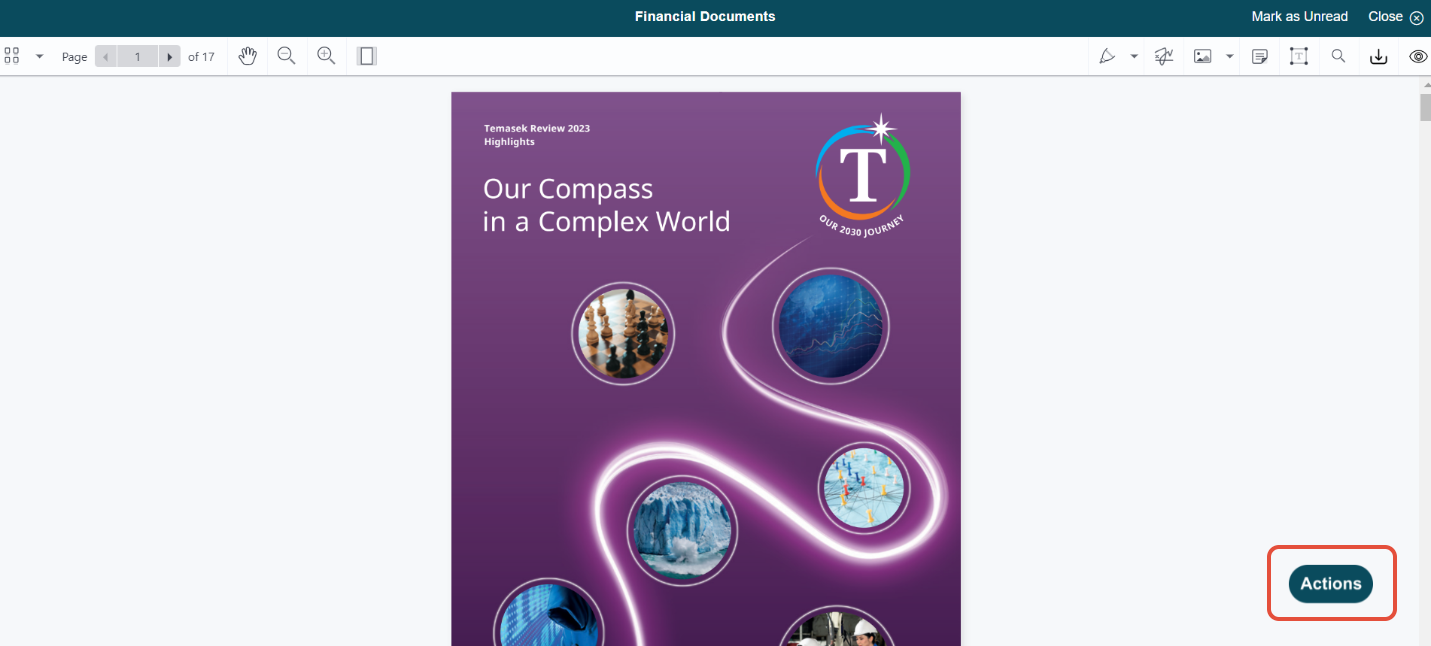1431x646 pixels.
Task: Expand the page layout dropdown arrow
Action: click(40, 56)
